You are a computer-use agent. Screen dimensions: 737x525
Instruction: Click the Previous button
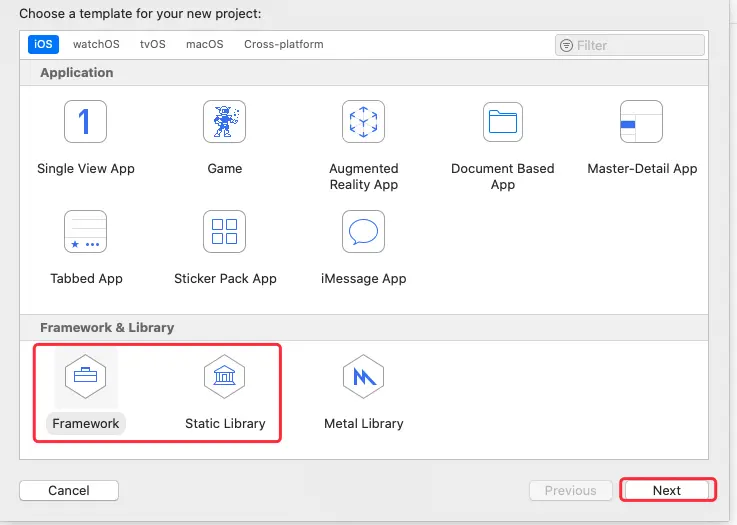570,490
